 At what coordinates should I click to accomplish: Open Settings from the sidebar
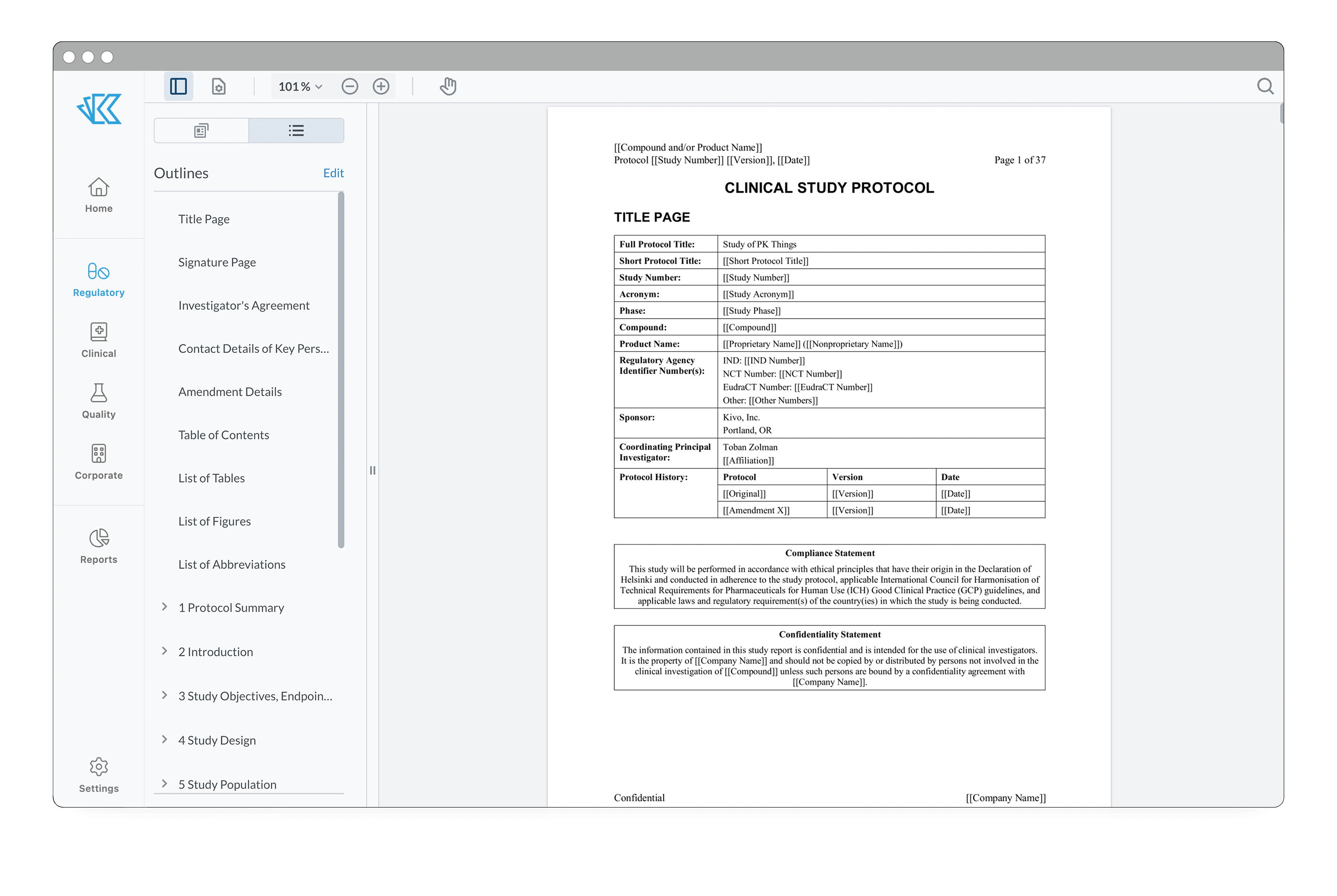pyautogui.click(x=98, y=774)
